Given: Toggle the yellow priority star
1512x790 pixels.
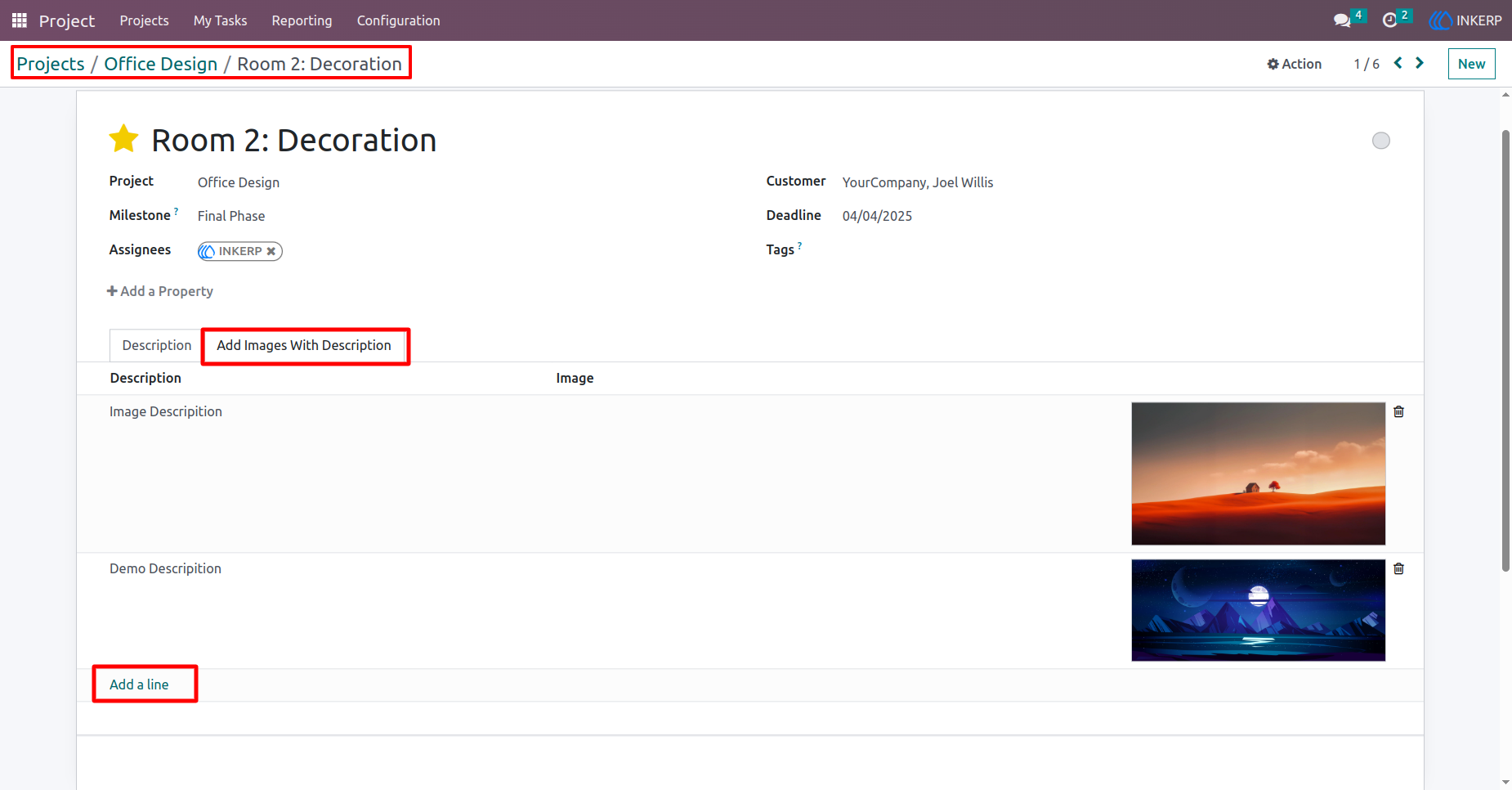Looking at the screenshot, I should pos(124,139).
